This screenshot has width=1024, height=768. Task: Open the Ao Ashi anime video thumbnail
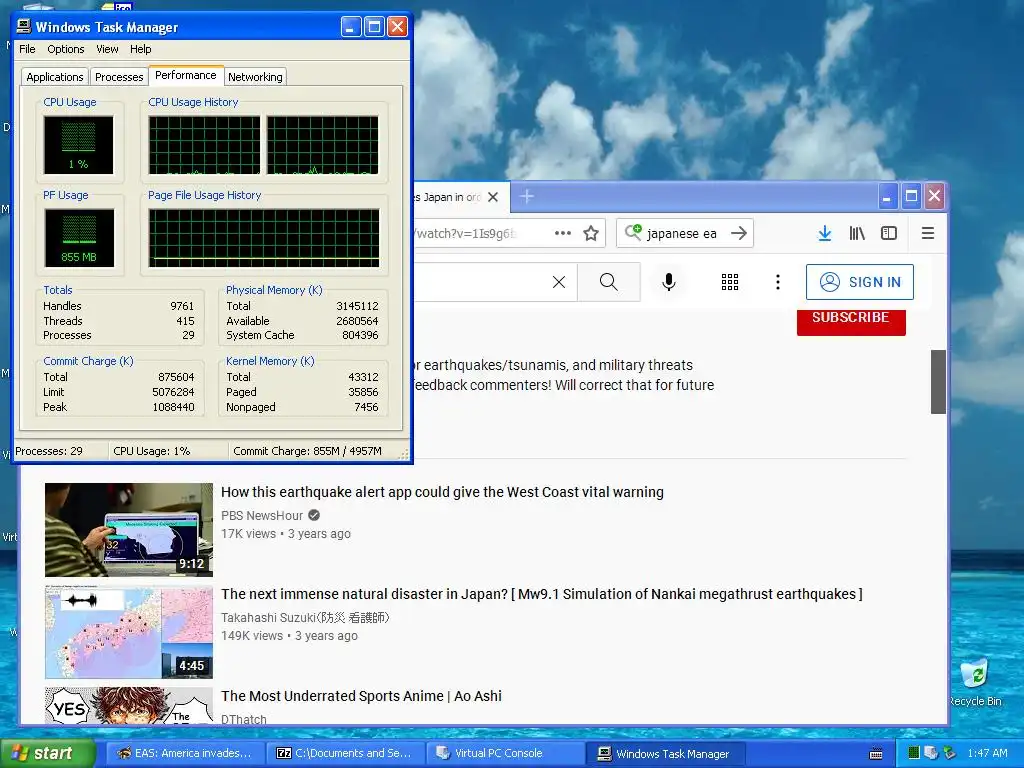click(x=129, y=705)
